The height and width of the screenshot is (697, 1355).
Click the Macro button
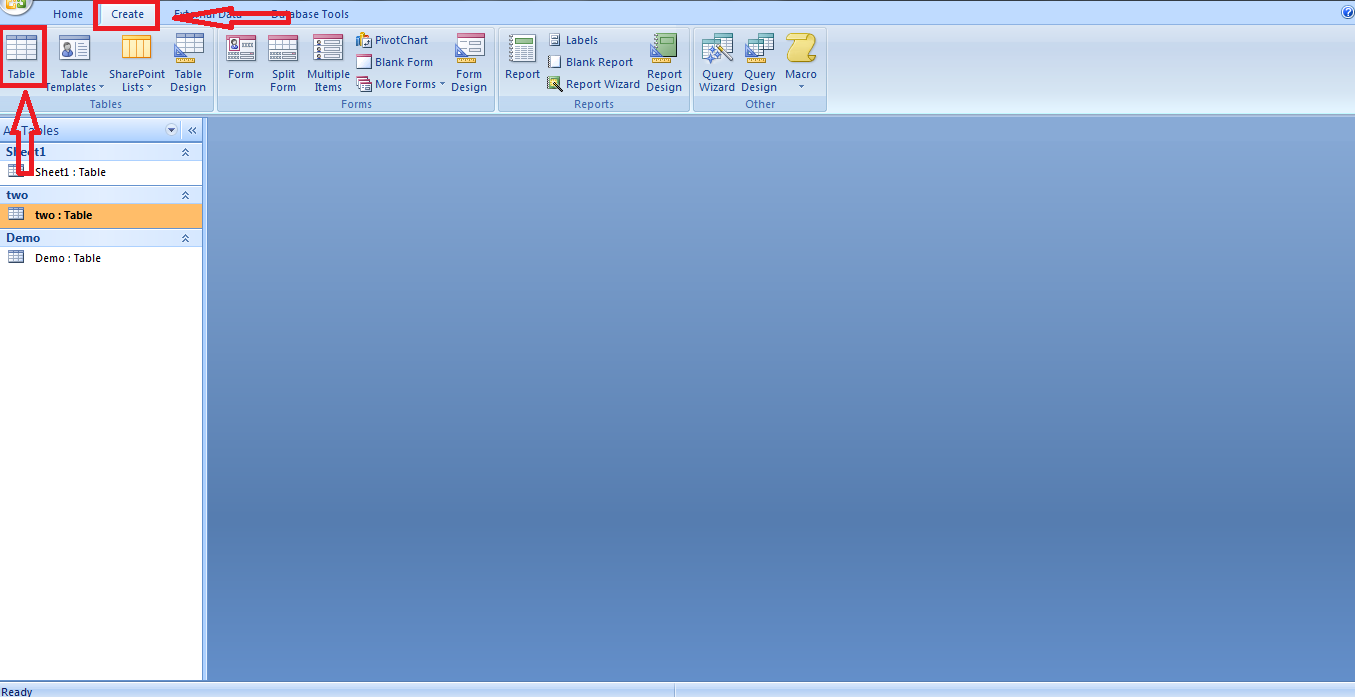801,56
